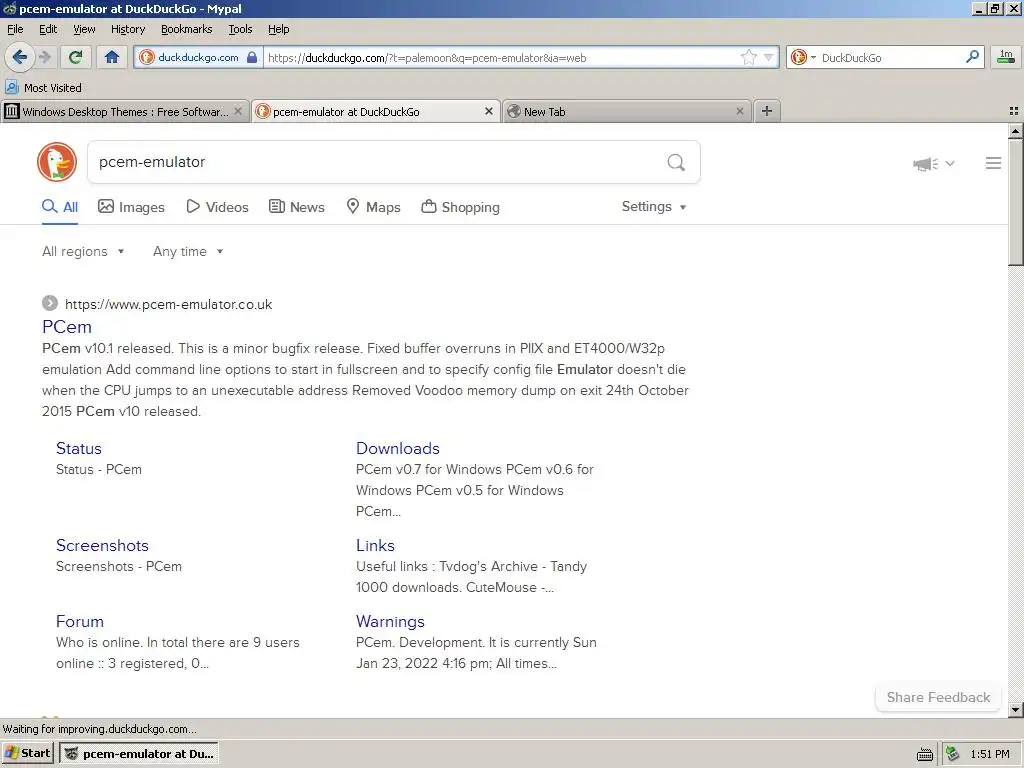
Task: Open the Home page button
Action: coord(112,57)
